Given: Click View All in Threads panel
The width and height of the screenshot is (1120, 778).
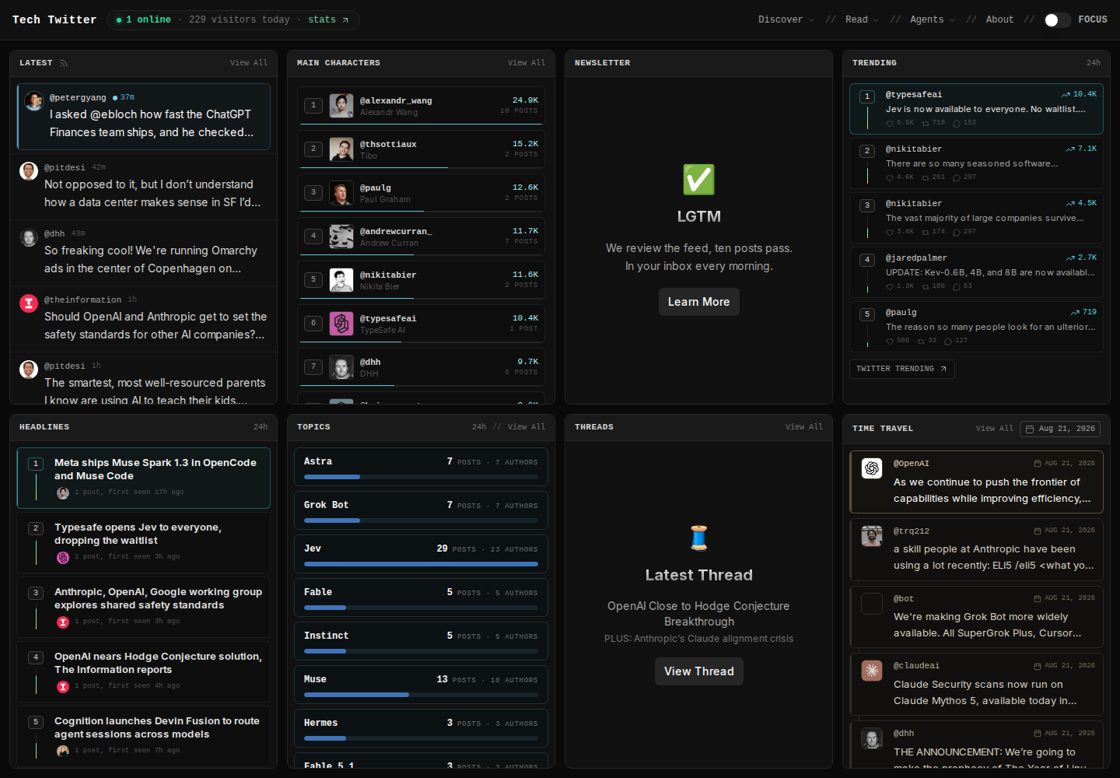Looking at the screenshot, I should coord(804,427).
